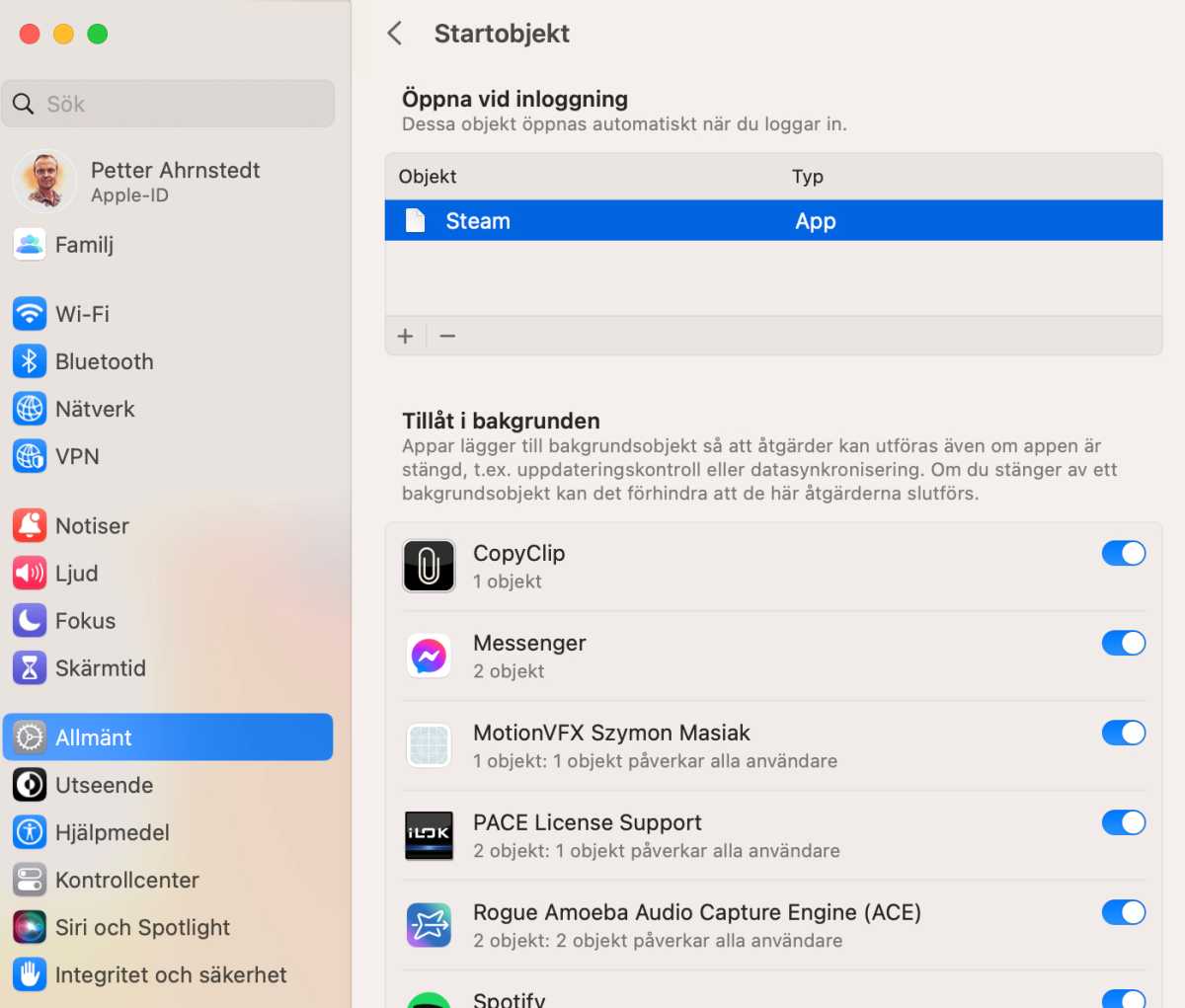This screenshot has width=1185, height=1008.
Task: Toggle Rogue Amoeba ACE background switch
Action: pos(1124,912)
